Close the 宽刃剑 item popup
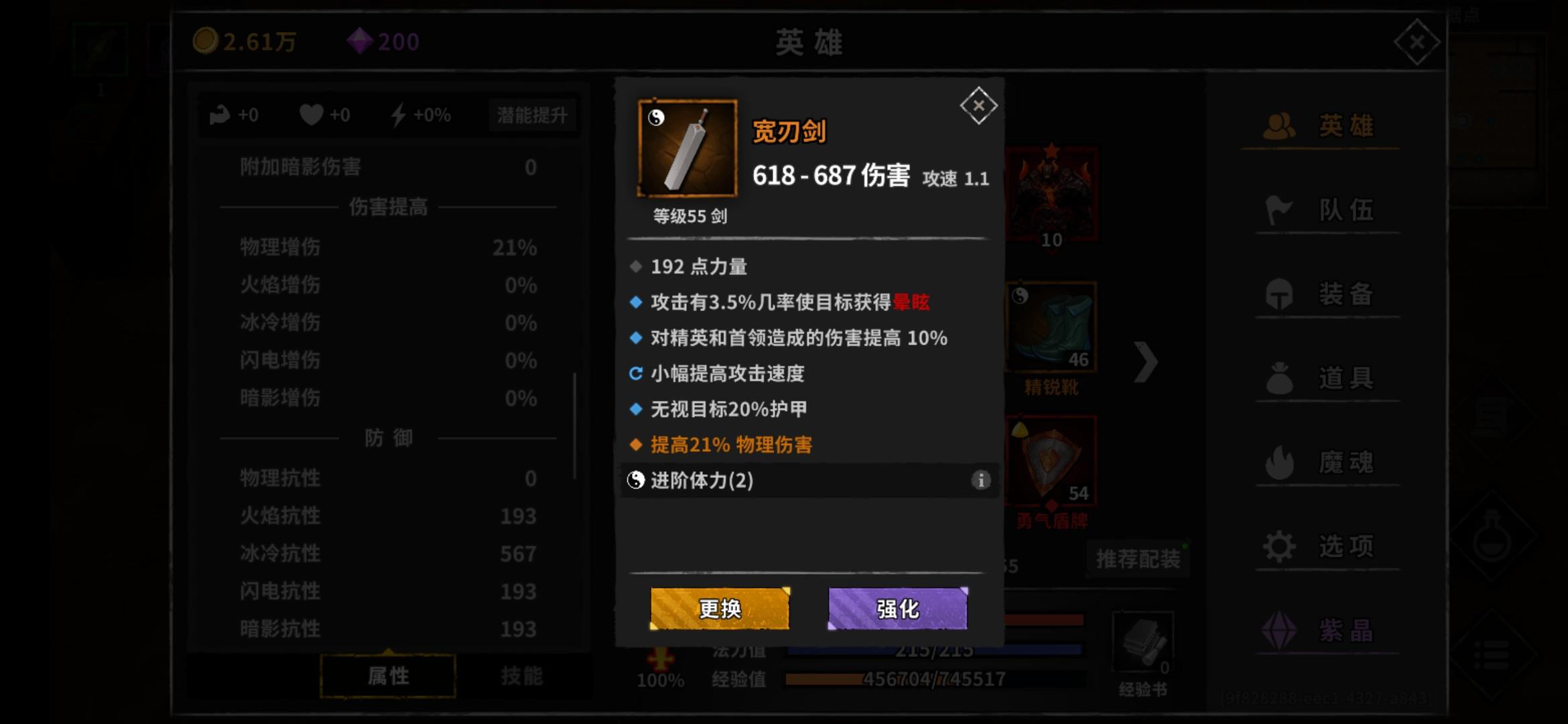1568x724 pixels. pos(978,106)
